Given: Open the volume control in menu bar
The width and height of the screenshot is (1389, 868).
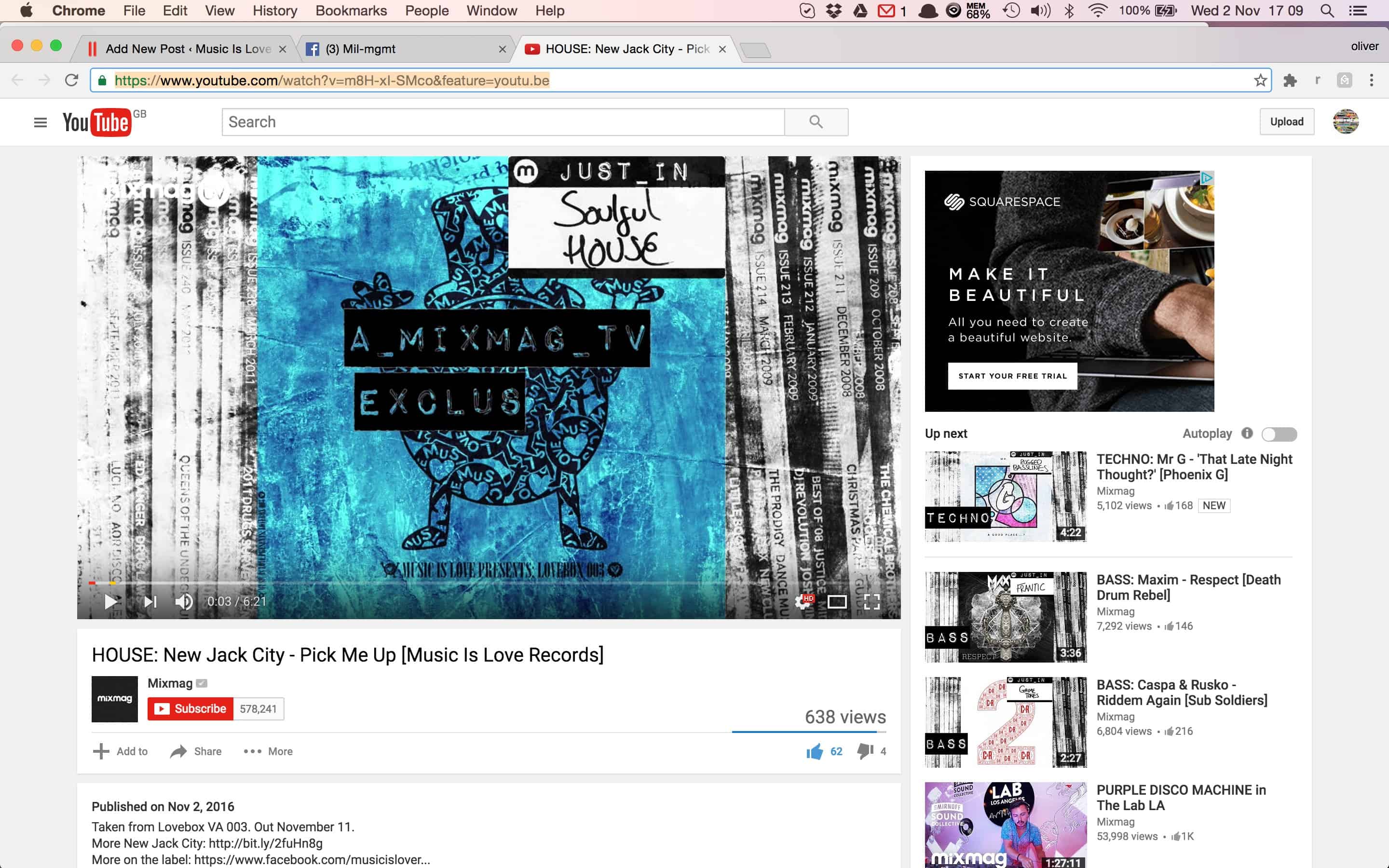Looking at the screenshot, I should pyautogui.click(x=1041, y=10).
